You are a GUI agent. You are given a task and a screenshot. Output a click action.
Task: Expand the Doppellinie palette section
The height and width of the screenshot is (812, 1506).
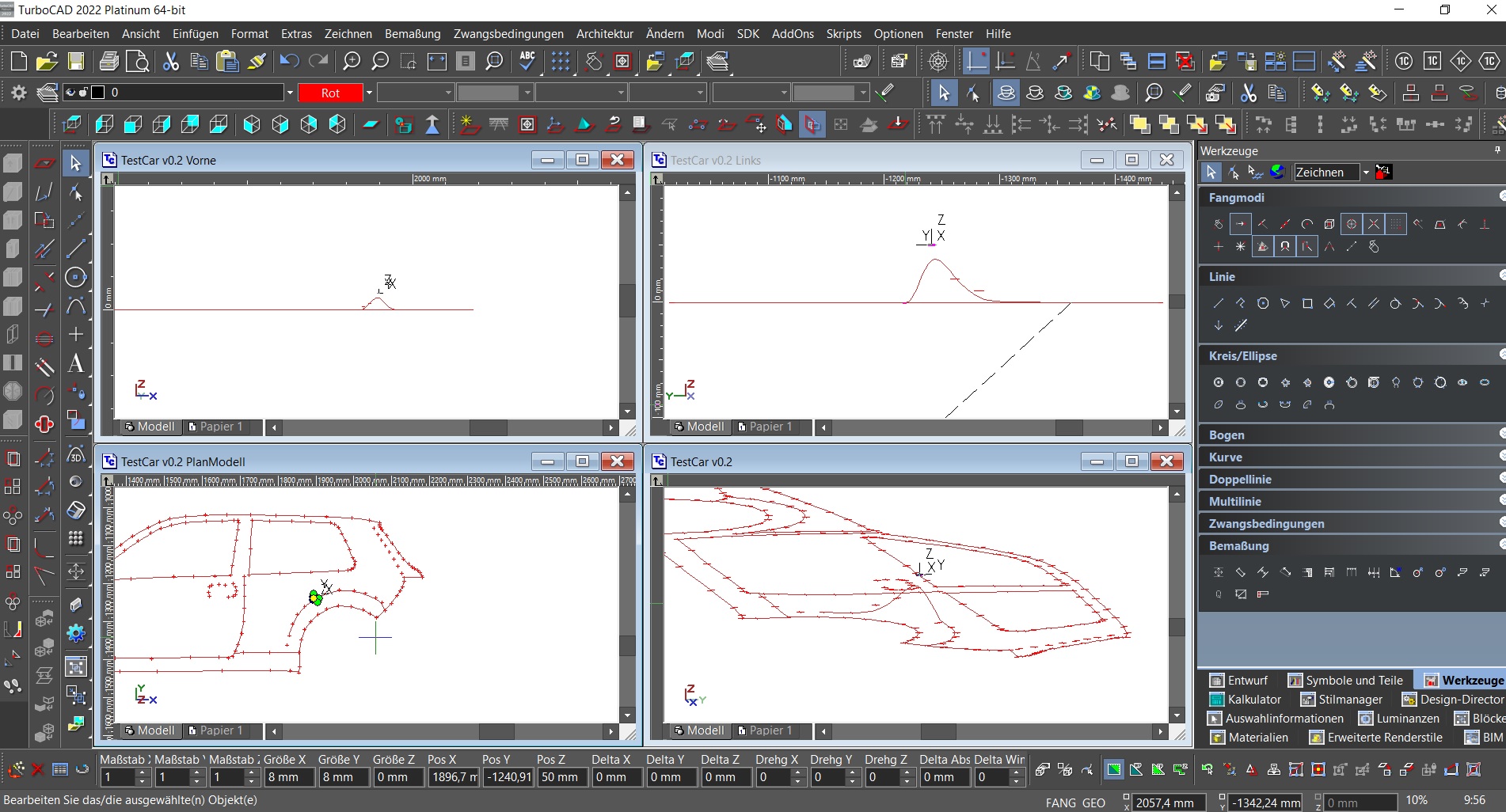(x=1501, y=478)
